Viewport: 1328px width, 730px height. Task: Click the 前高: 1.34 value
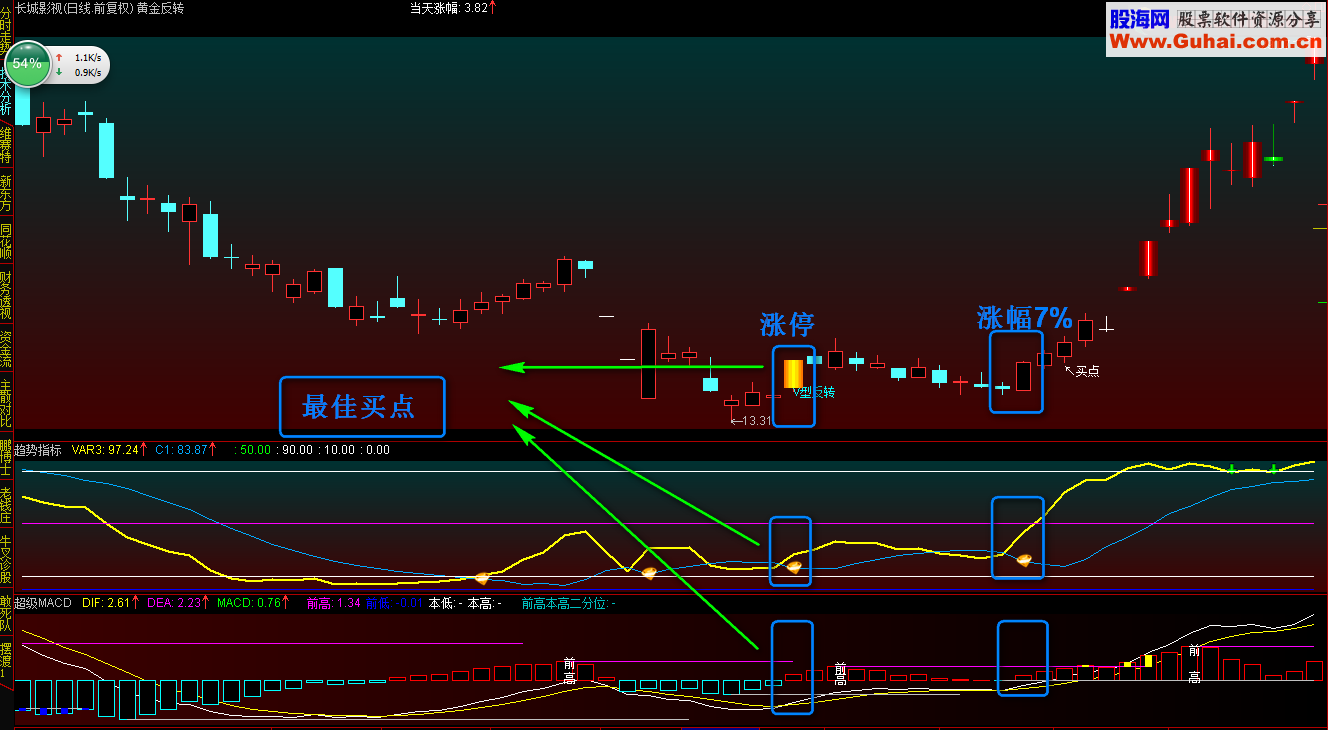point(333,603)
